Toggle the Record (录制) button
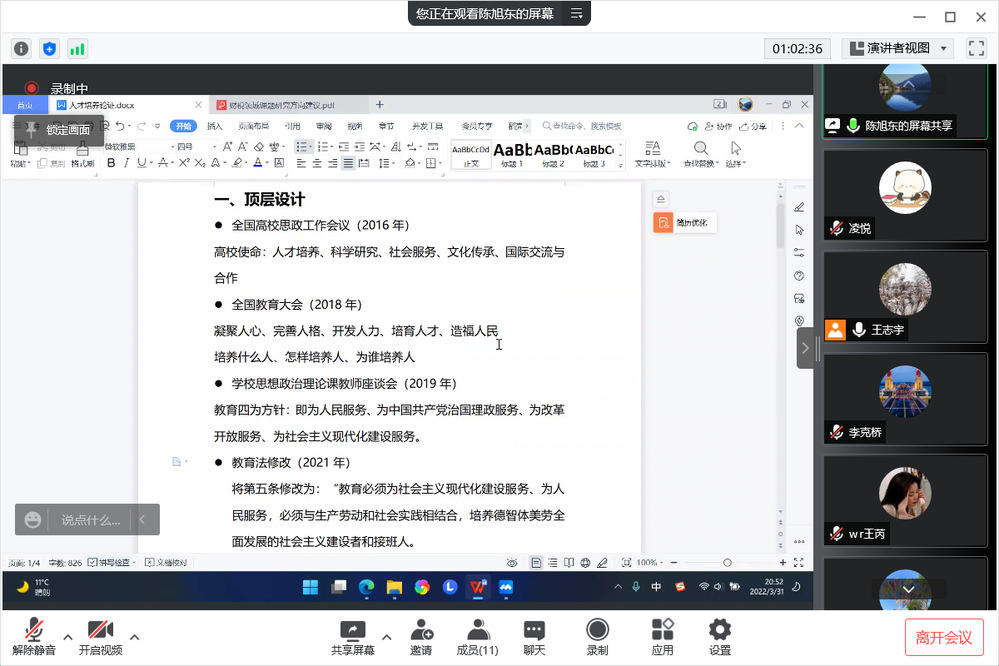The height and width of the screenshot is (666, 999). coord(597,637)
